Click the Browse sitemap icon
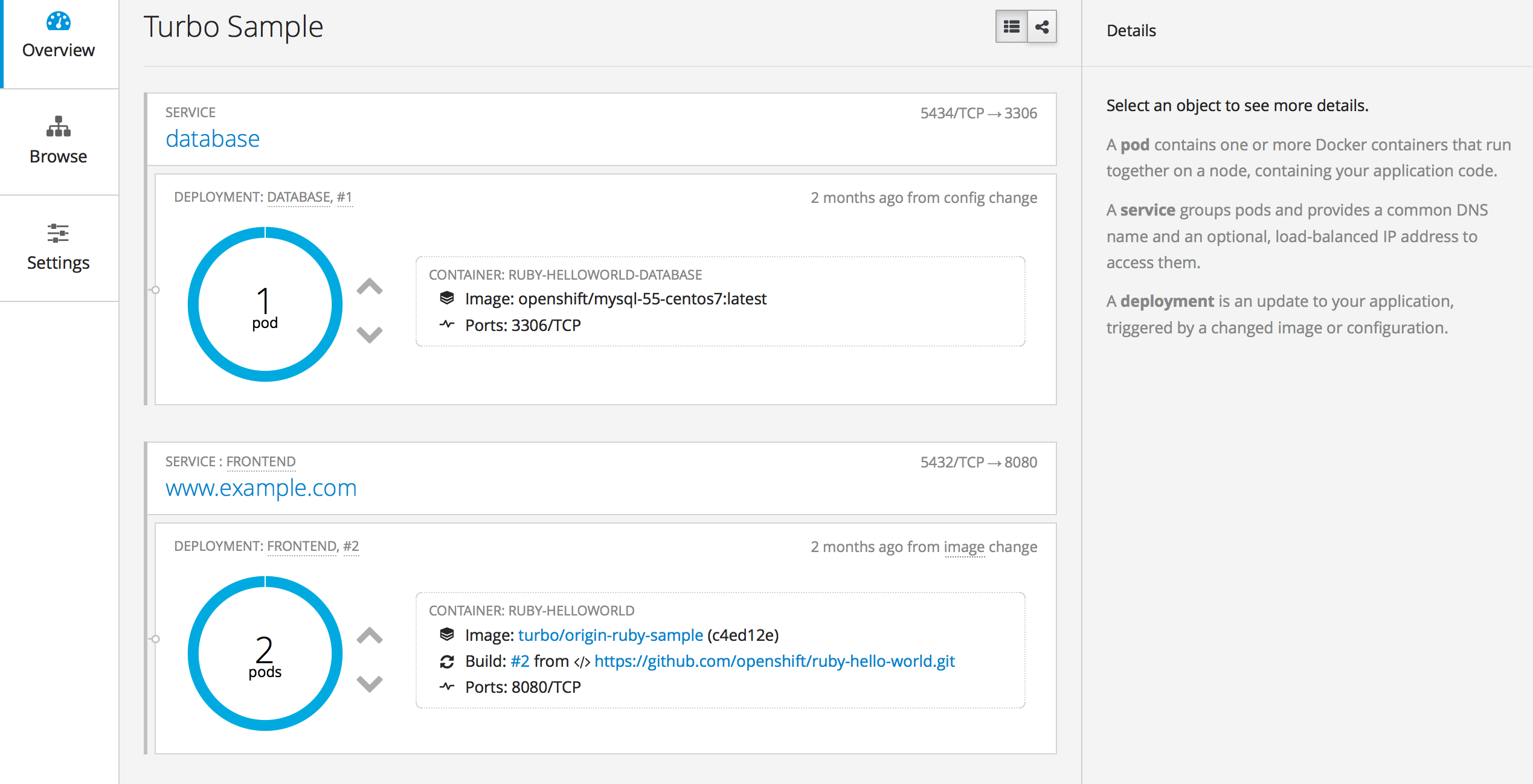This screenshot has width=1533, height=784. click(59, 126)
